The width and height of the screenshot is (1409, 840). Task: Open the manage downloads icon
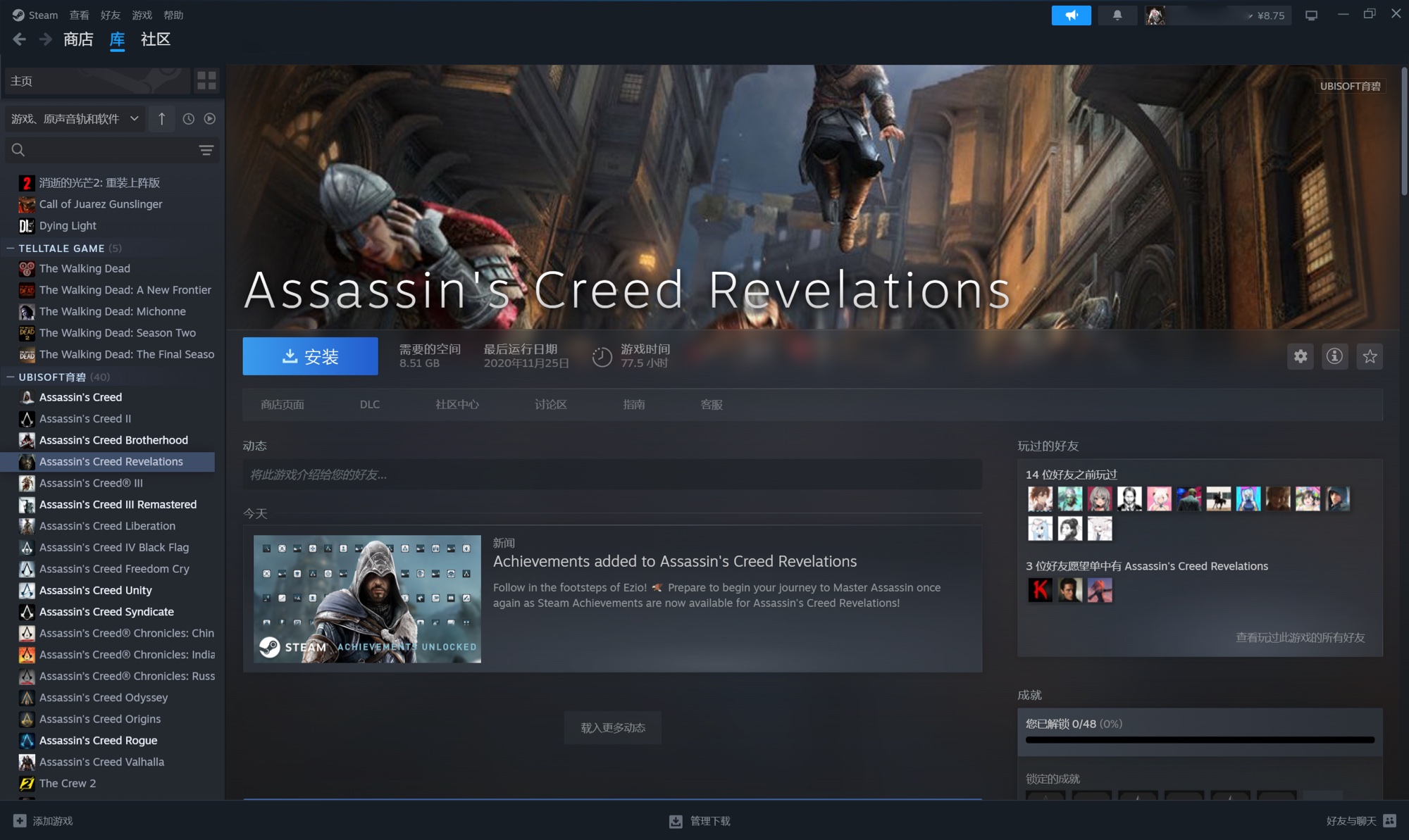[x=676, y=821]
